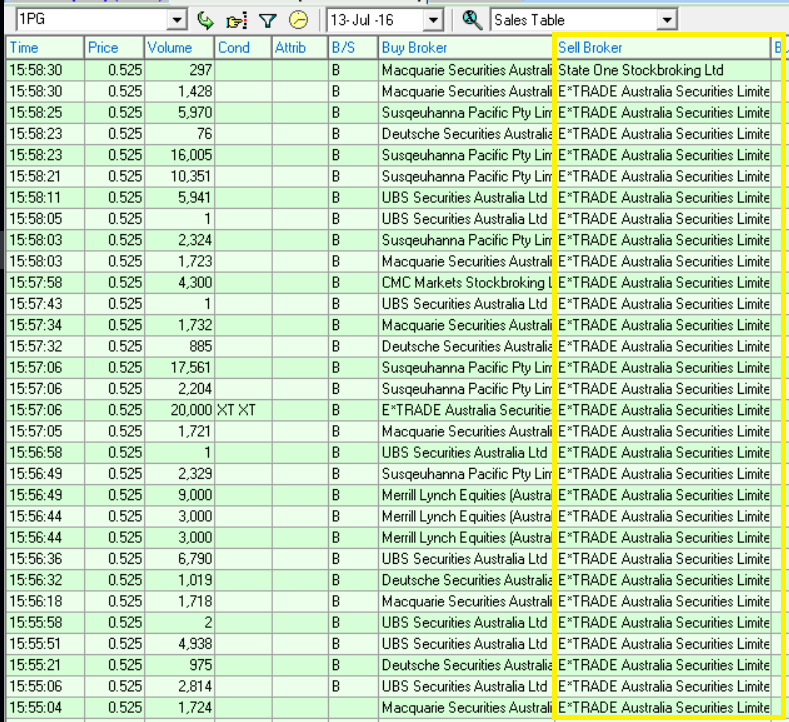The width and height of the screenshot is (789, 722).
Task: Expand the Sales Table view dropdown arrow
Action: [x=667, y=20]
